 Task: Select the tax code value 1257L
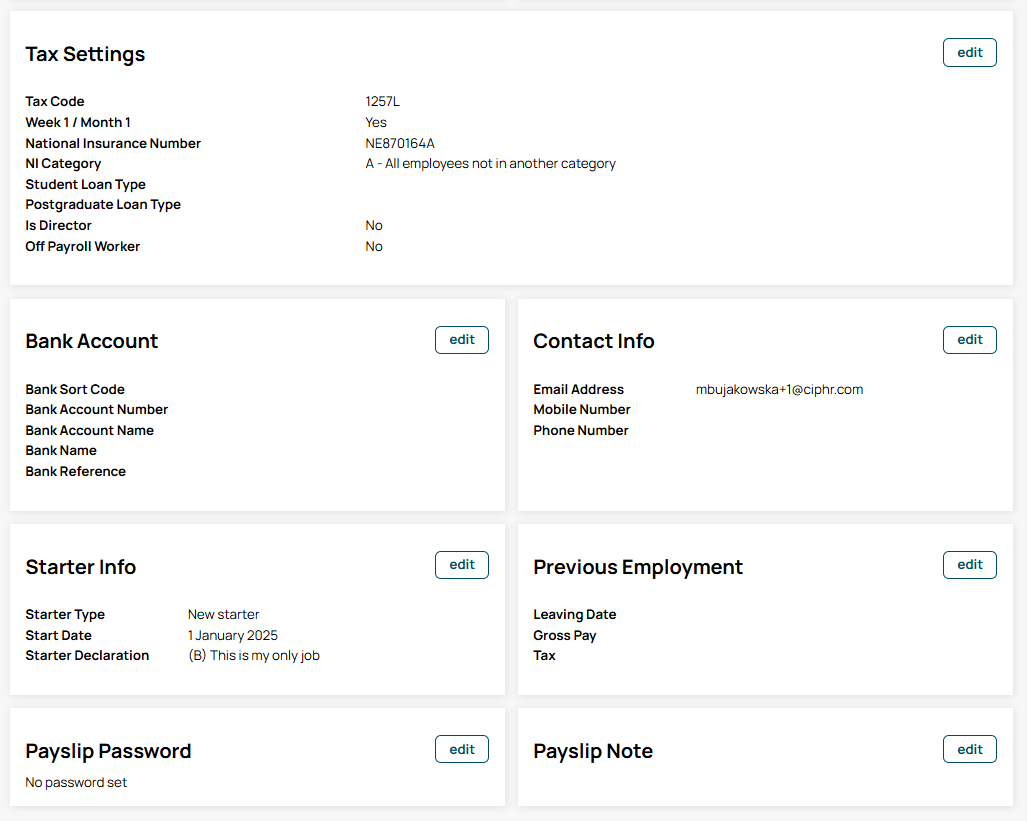382,102
